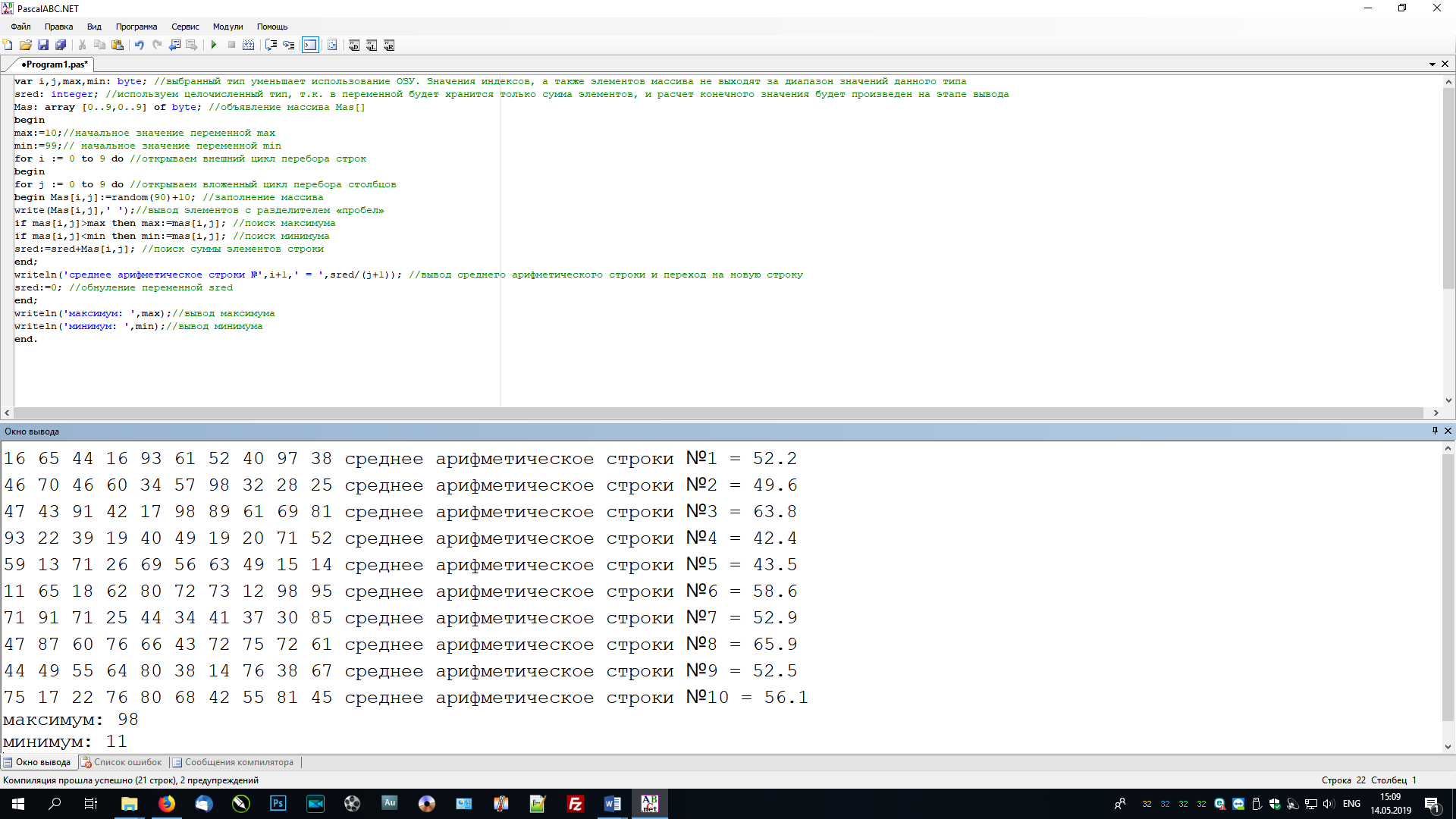This screenshot has width=1456, height=819.
Task: Navigate forward with the grey arrow icon
Action: [x=192, y=45]
